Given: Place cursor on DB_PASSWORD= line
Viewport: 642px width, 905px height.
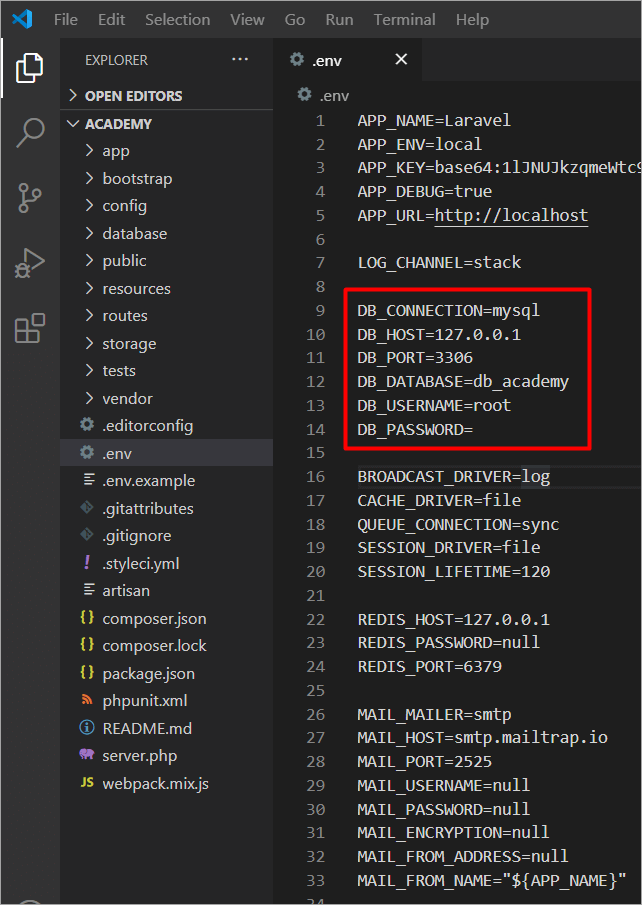Looking at the screenshot, I should [x=415, y=429].
